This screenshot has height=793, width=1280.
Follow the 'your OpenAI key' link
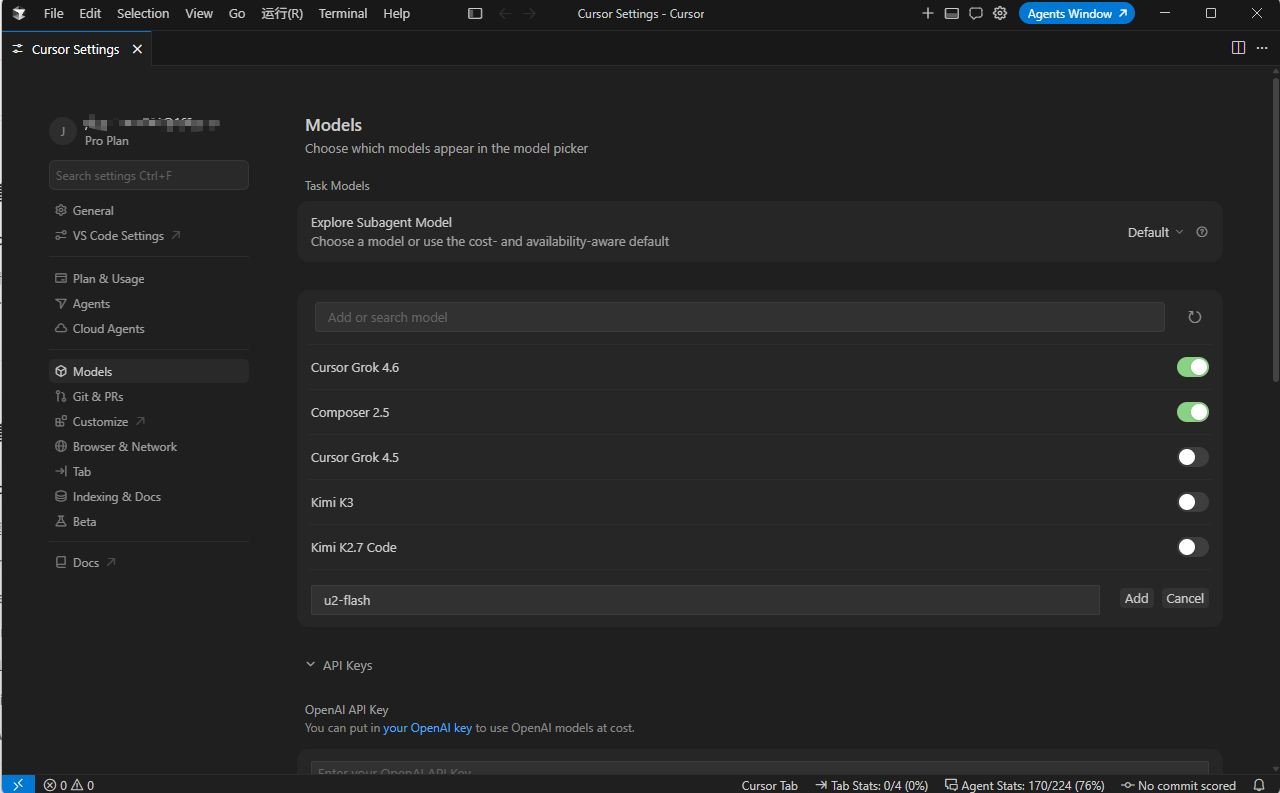(427, 728)
